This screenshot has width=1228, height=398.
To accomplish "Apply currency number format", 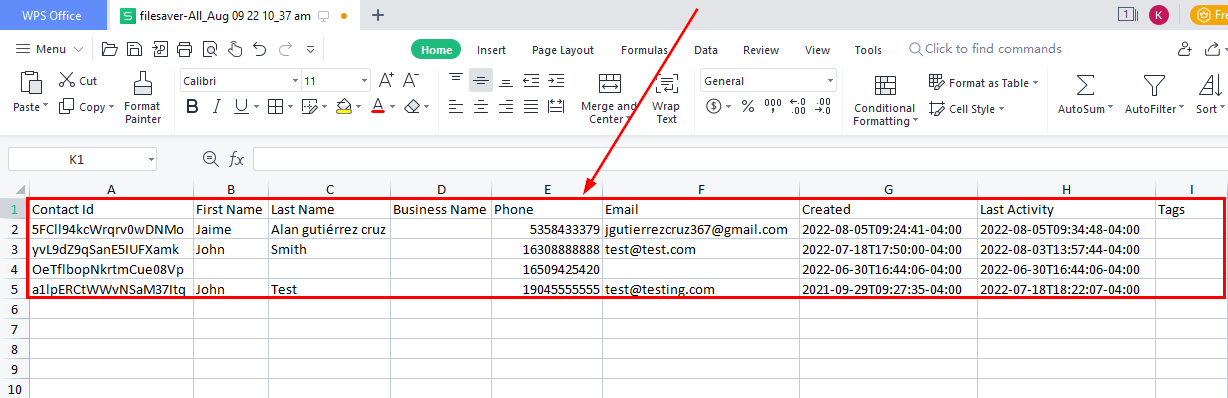I will 714,106.
